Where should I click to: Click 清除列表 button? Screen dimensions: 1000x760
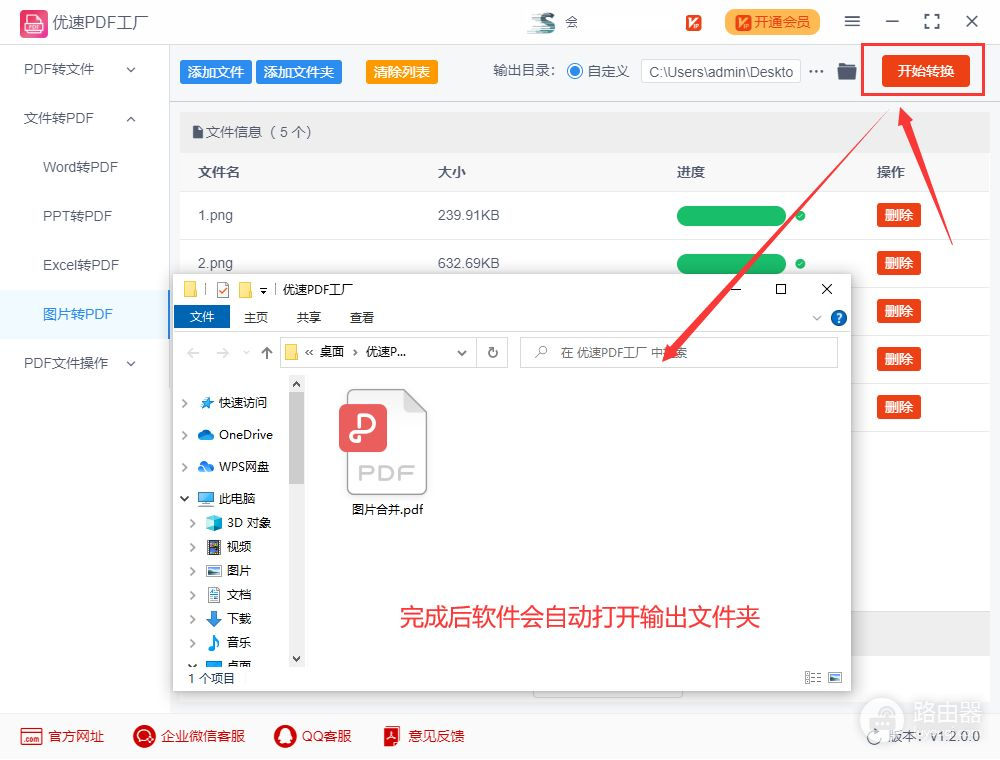point(402,72)
